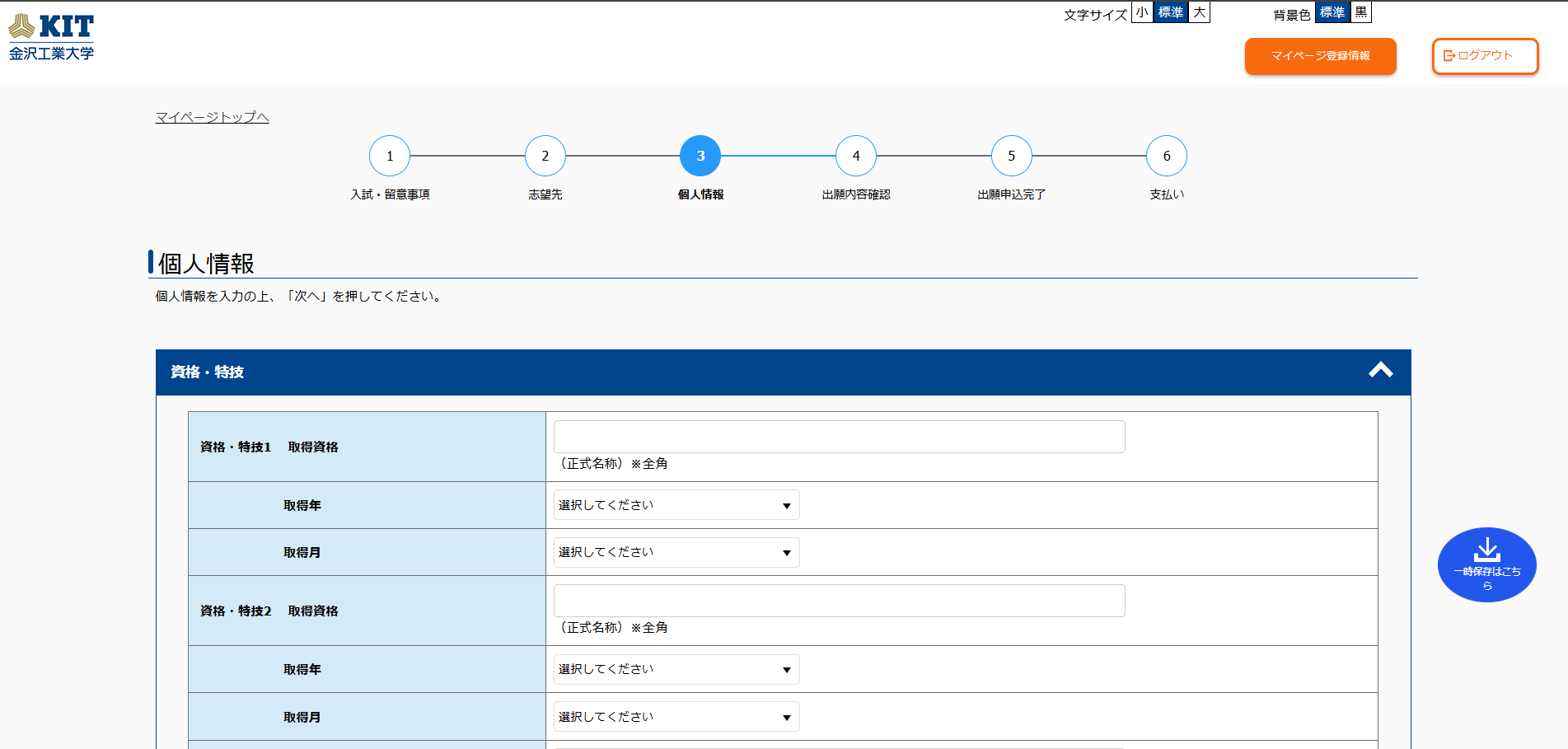Set font size to 小

[1142, 12]
